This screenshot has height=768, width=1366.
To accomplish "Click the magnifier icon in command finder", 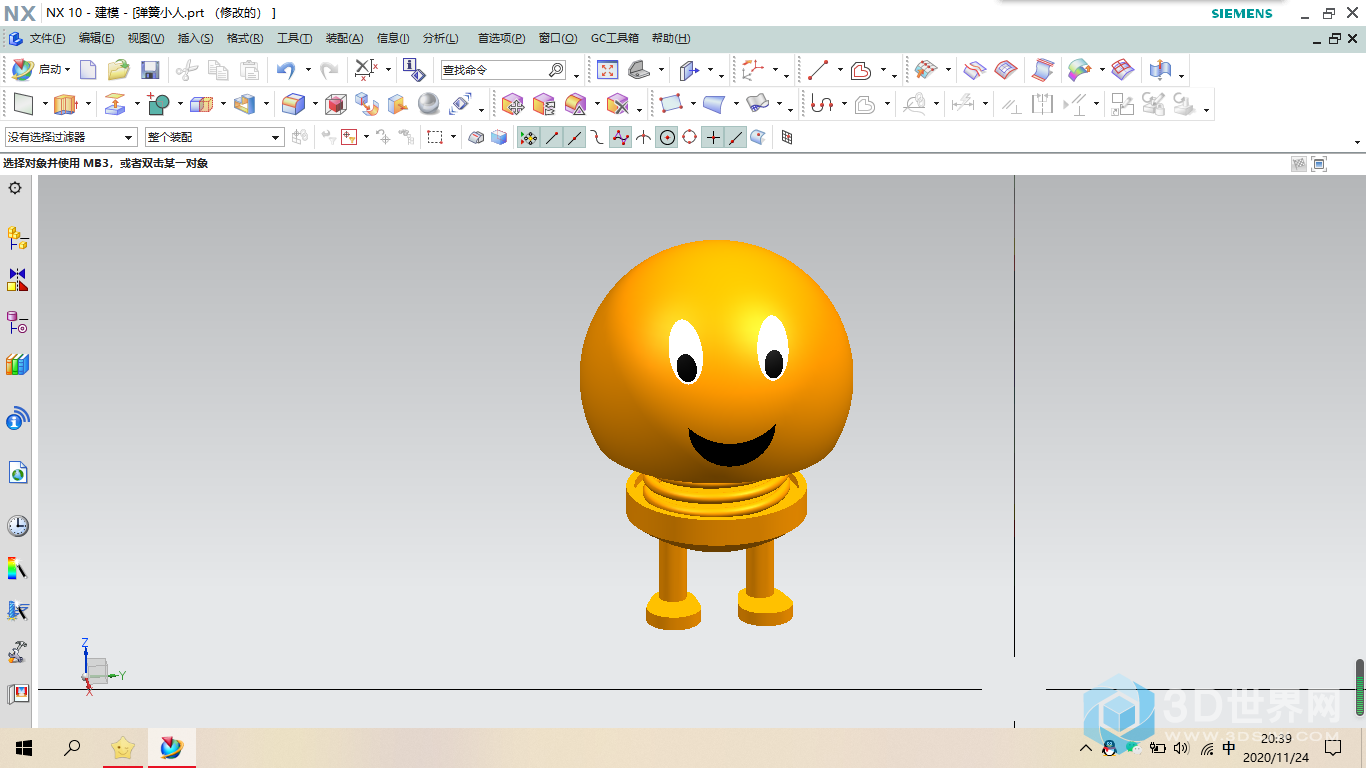I will tap(556, 70).
